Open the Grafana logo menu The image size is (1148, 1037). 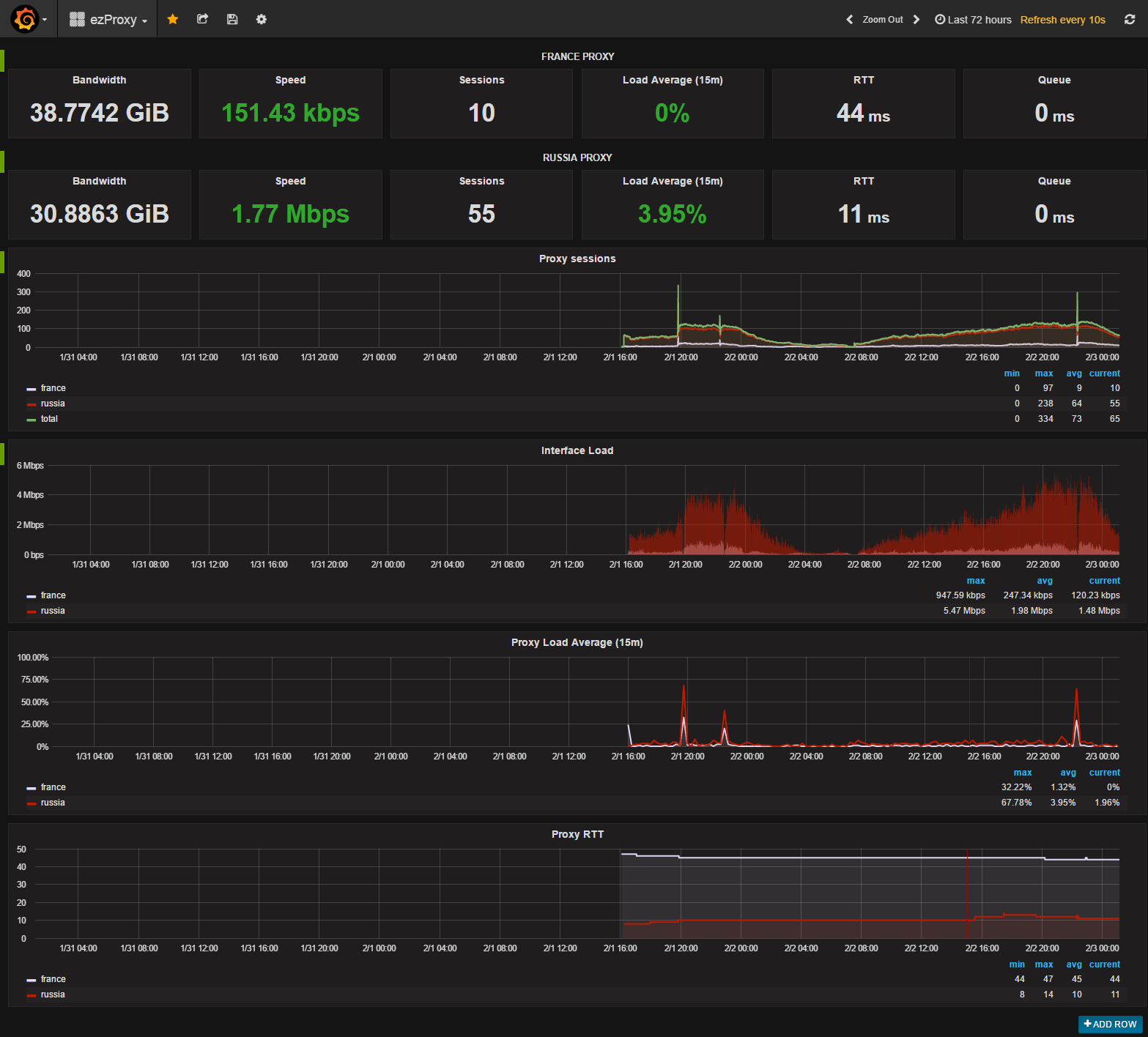28,19
